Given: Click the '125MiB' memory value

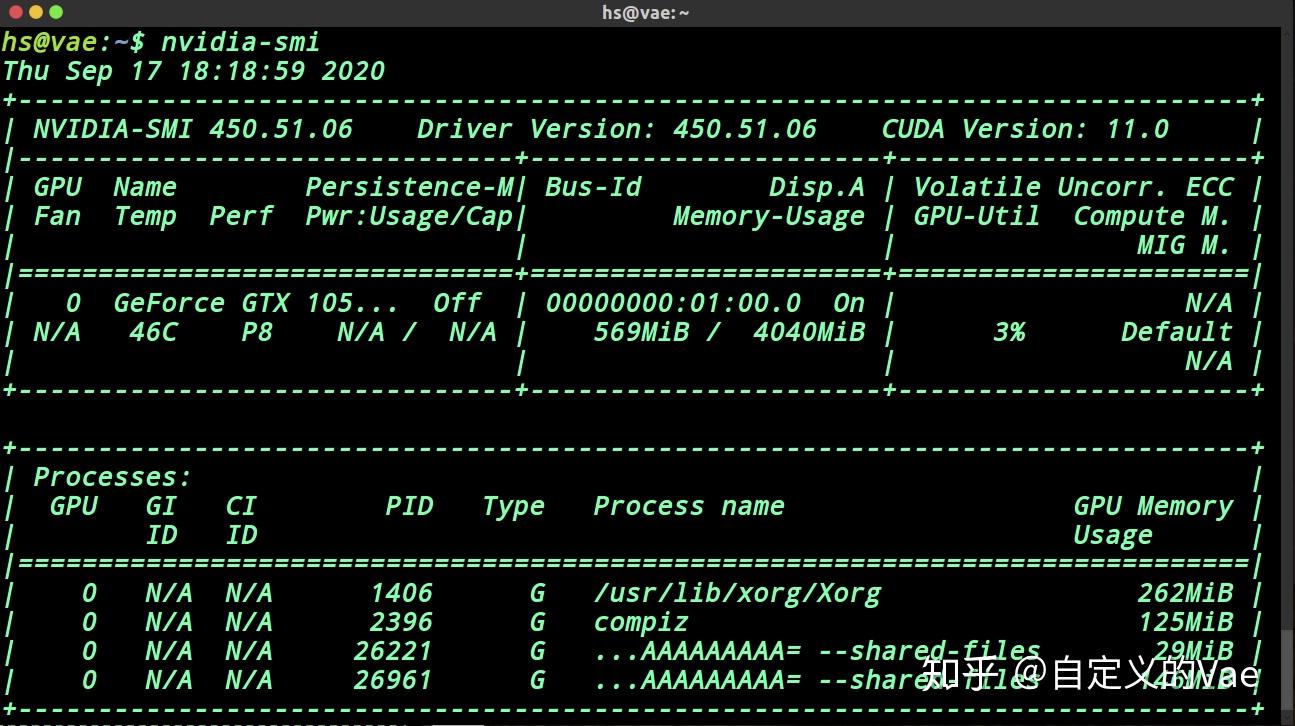Looking at the screenshot, I should 1185,622.
